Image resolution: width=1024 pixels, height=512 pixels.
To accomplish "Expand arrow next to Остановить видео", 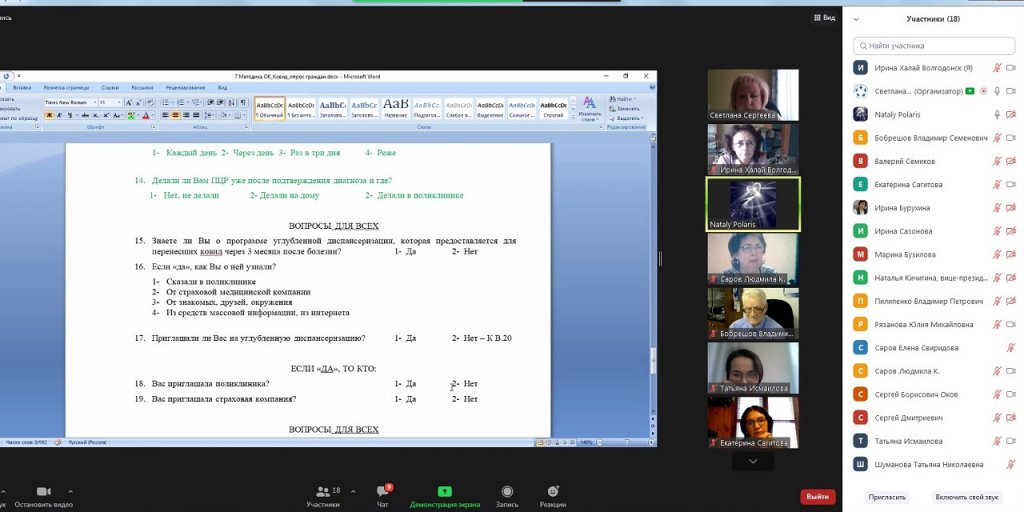I will (70, 491).
